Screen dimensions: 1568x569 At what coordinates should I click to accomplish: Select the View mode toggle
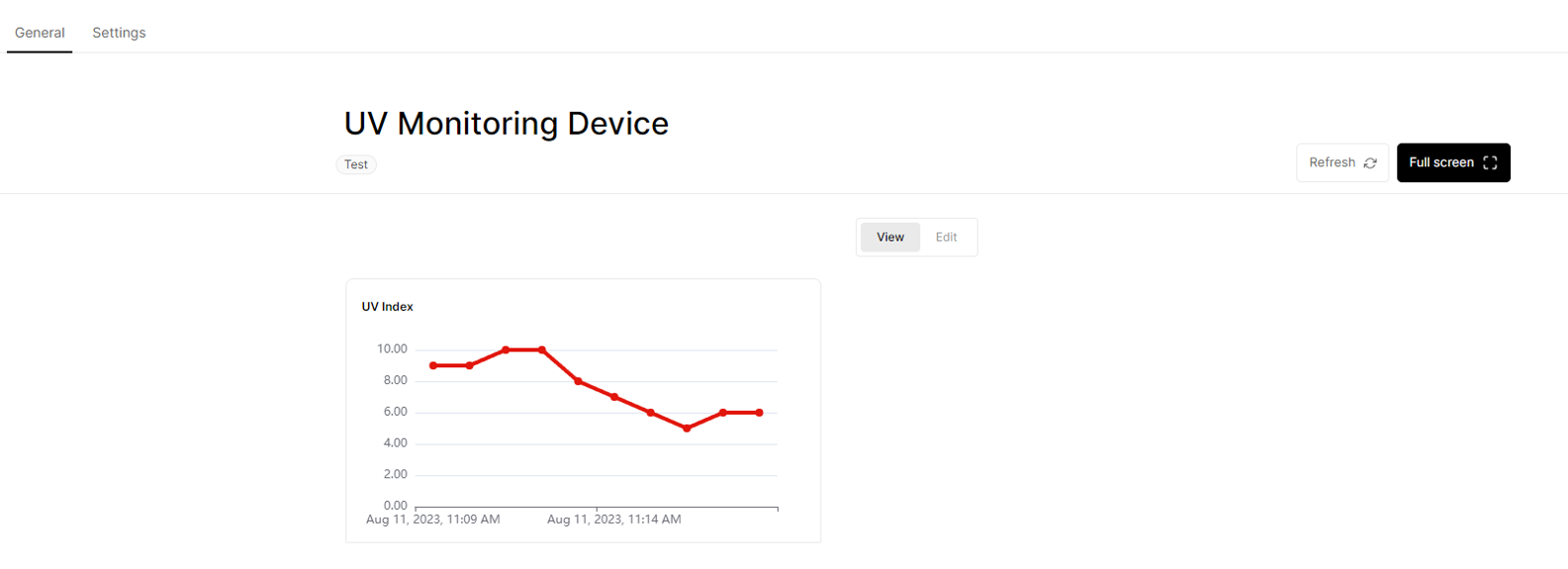point(890,237)
